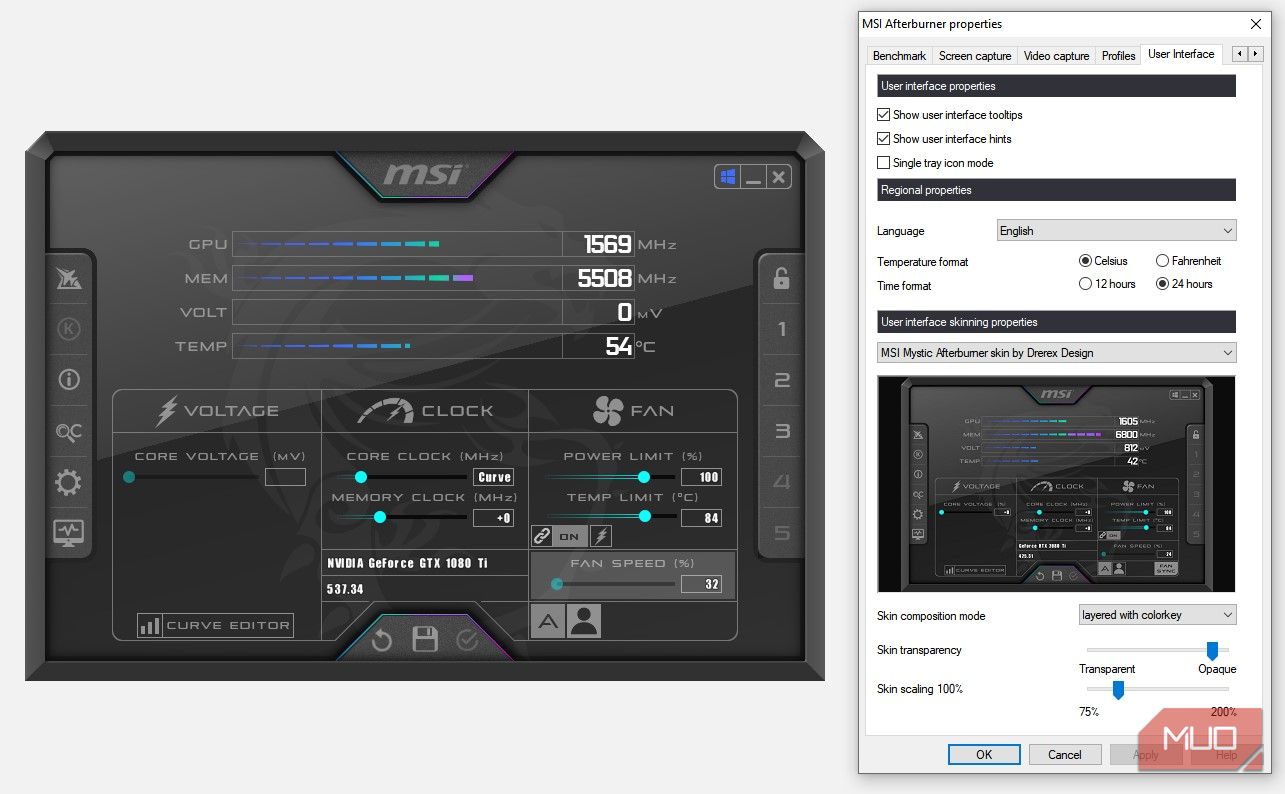Switch to the Video capture tab
Image resolution: width=1285 pixels, height=794 pixels.
(1056, 56)
